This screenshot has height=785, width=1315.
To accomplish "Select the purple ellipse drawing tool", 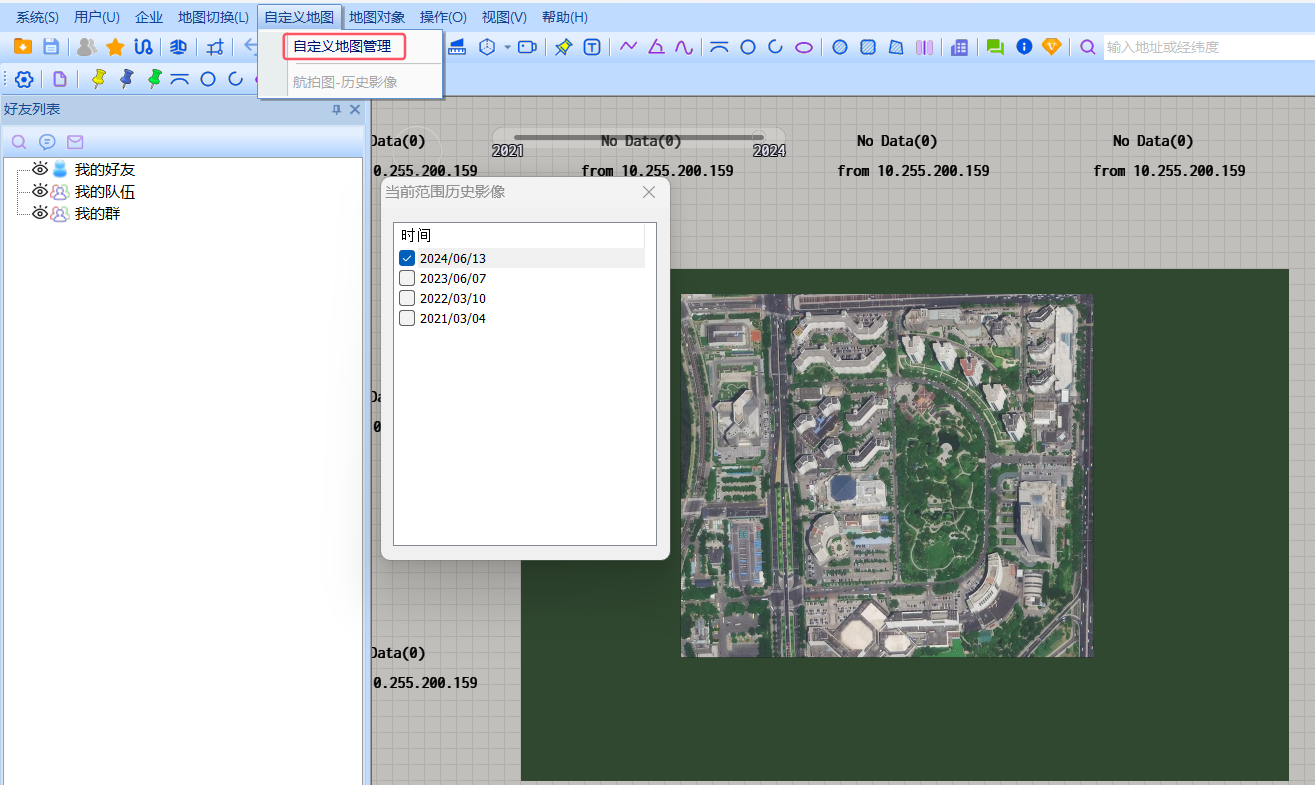I will (804, 47).
